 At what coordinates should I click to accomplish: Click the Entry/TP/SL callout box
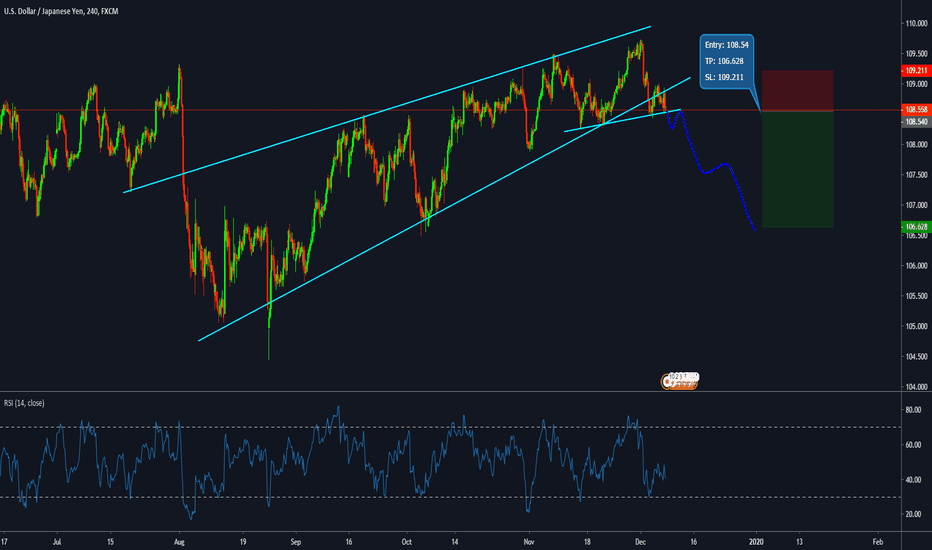(x=726, y=62)
